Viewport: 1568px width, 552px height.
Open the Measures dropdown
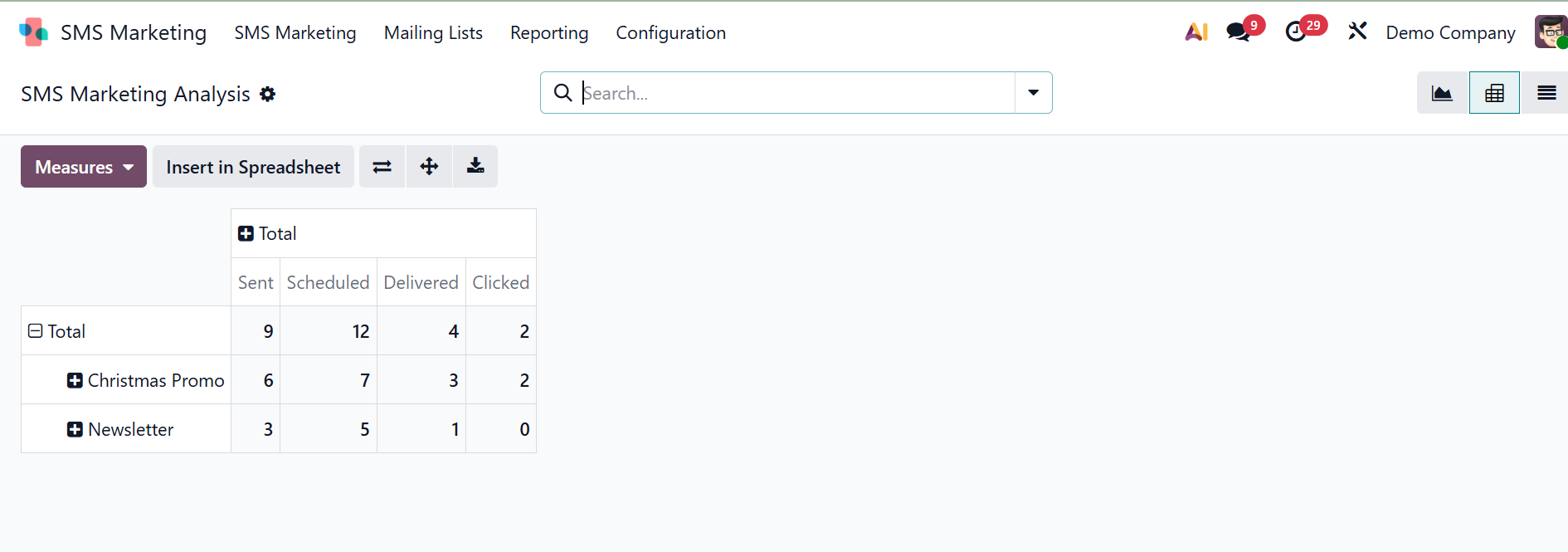(x=84, y=167)
